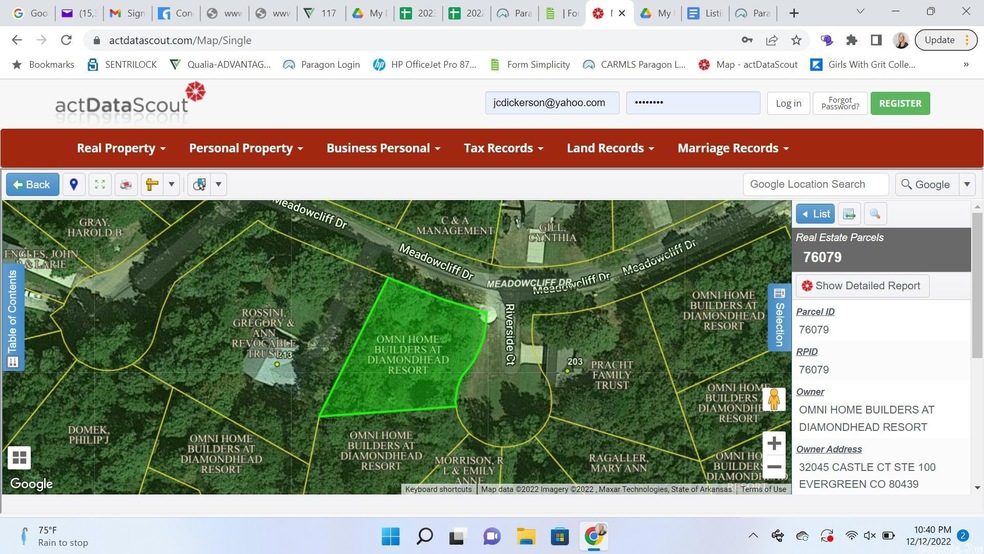The image size is (984, 554).
Task: Click the green full-extent arrows icon
Action: (x=100, y=185)
